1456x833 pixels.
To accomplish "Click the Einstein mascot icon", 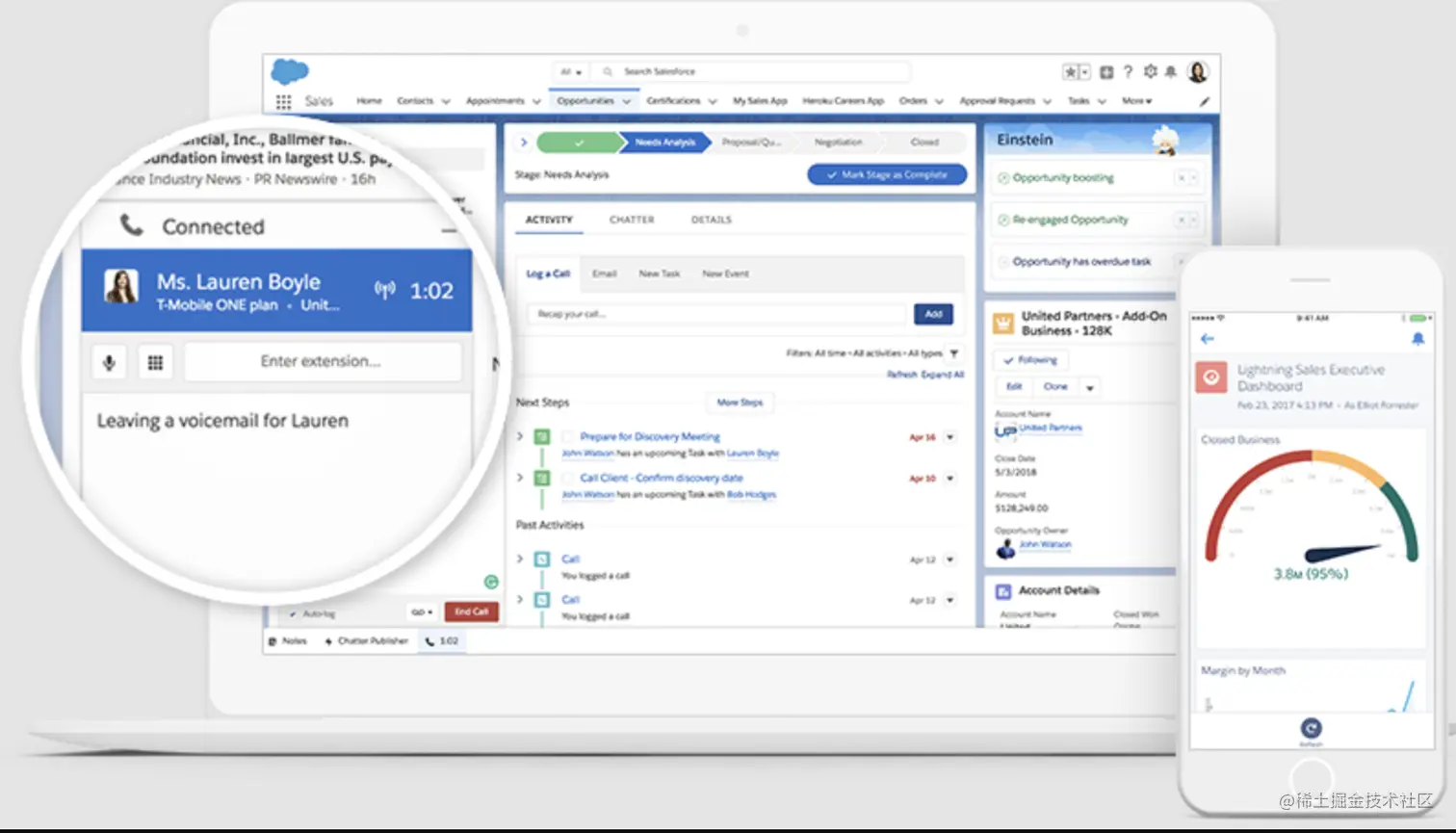I will coord(1166,141).
